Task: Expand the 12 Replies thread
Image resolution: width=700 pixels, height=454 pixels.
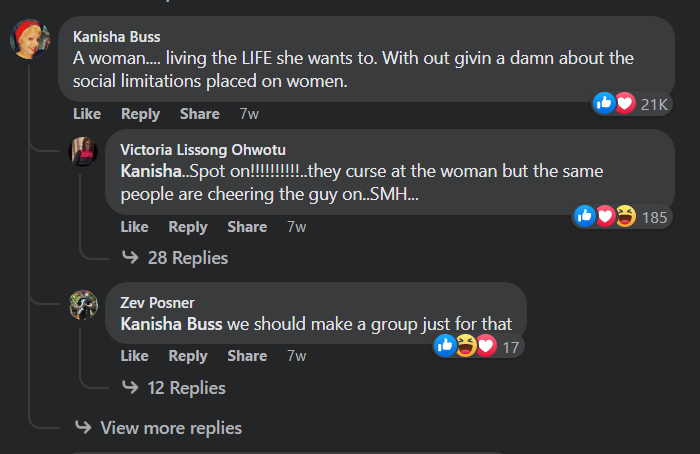Action: coord(174,387)
